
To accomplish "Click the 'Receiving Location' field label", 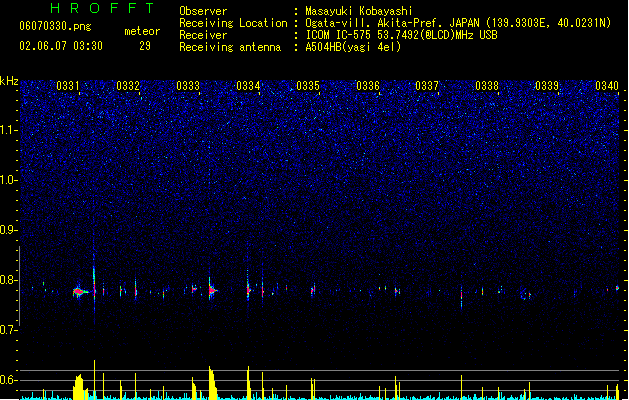I will point(233,23).
